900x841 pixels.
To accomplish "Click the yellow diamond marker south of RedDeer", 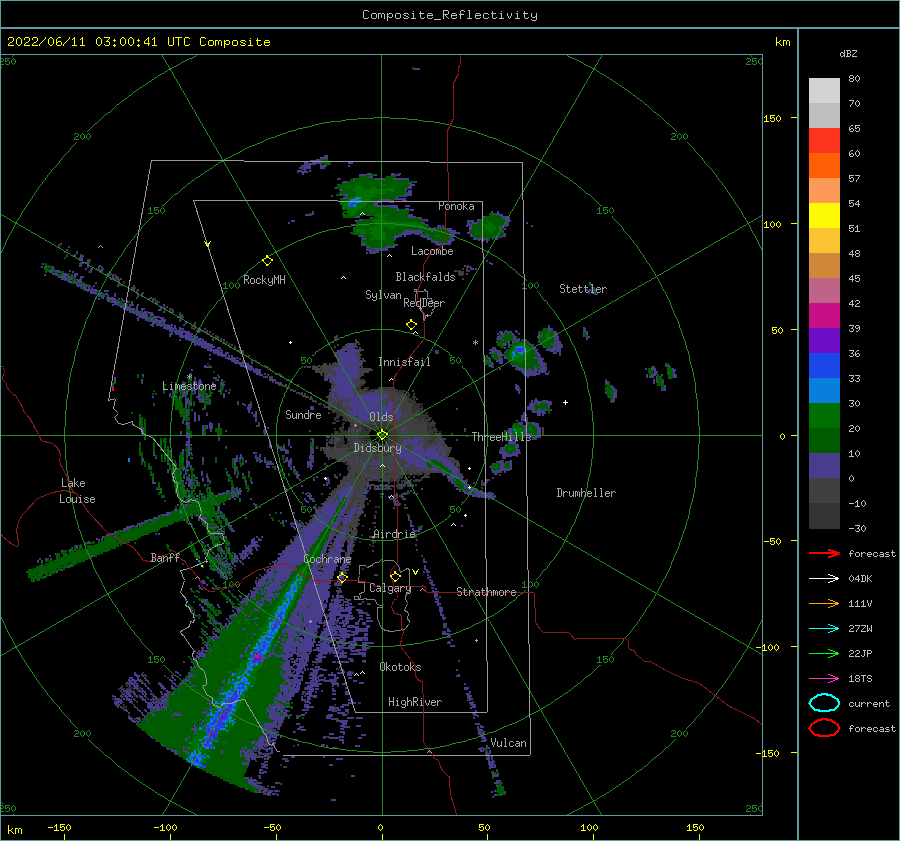I will (411, 325).
